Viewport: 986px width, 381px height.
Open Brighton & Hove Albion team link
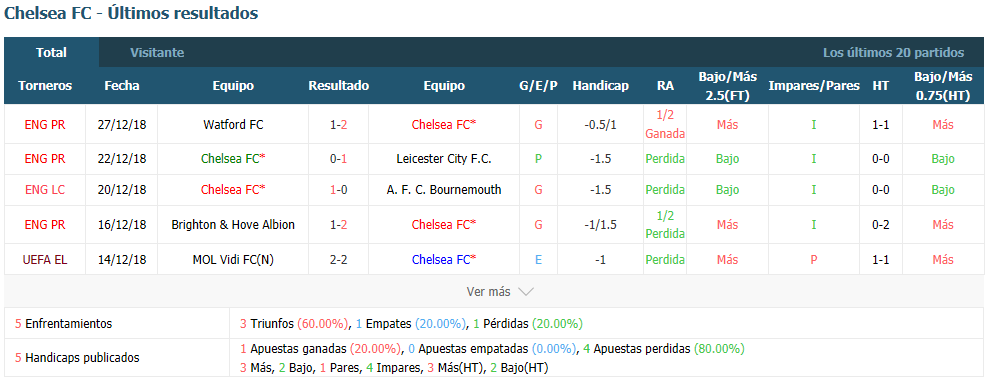(233, 224)
